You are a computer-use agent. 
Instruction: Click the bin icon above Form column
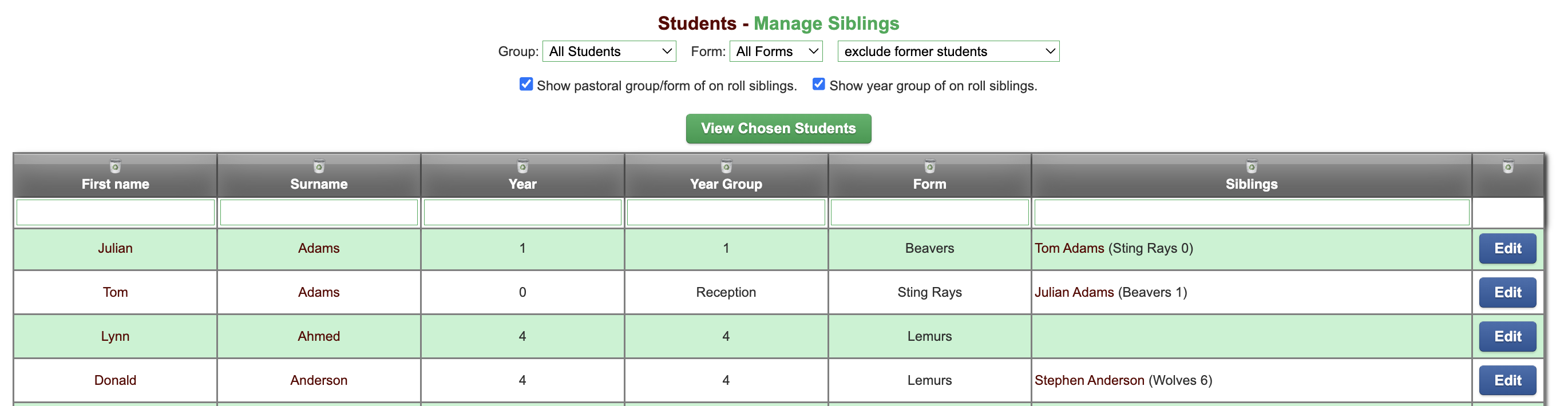[x=929, y=166]
